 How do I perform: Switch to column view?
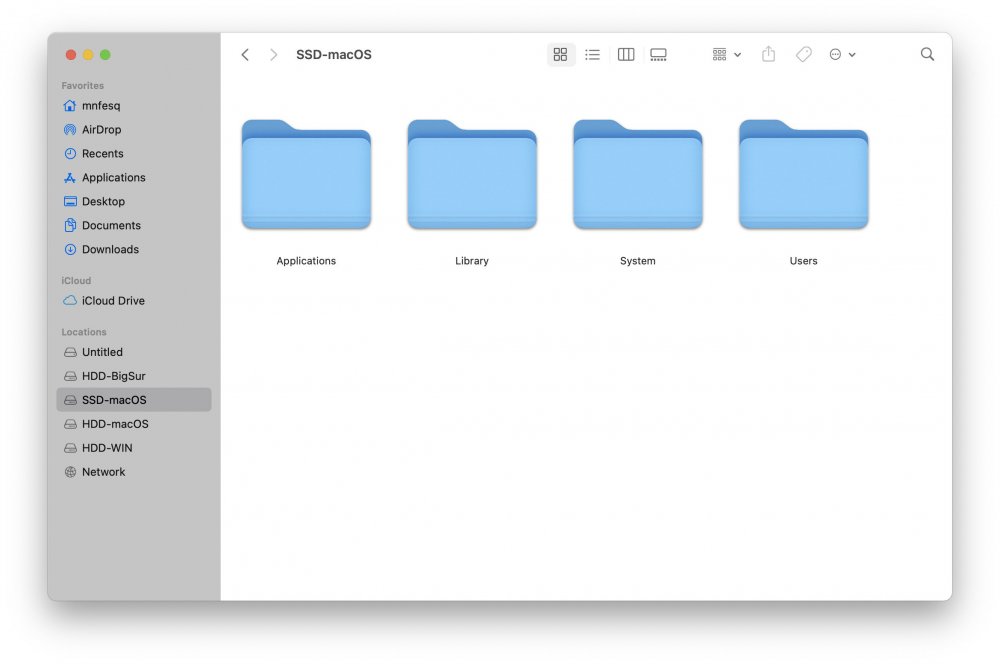(626, 55)
